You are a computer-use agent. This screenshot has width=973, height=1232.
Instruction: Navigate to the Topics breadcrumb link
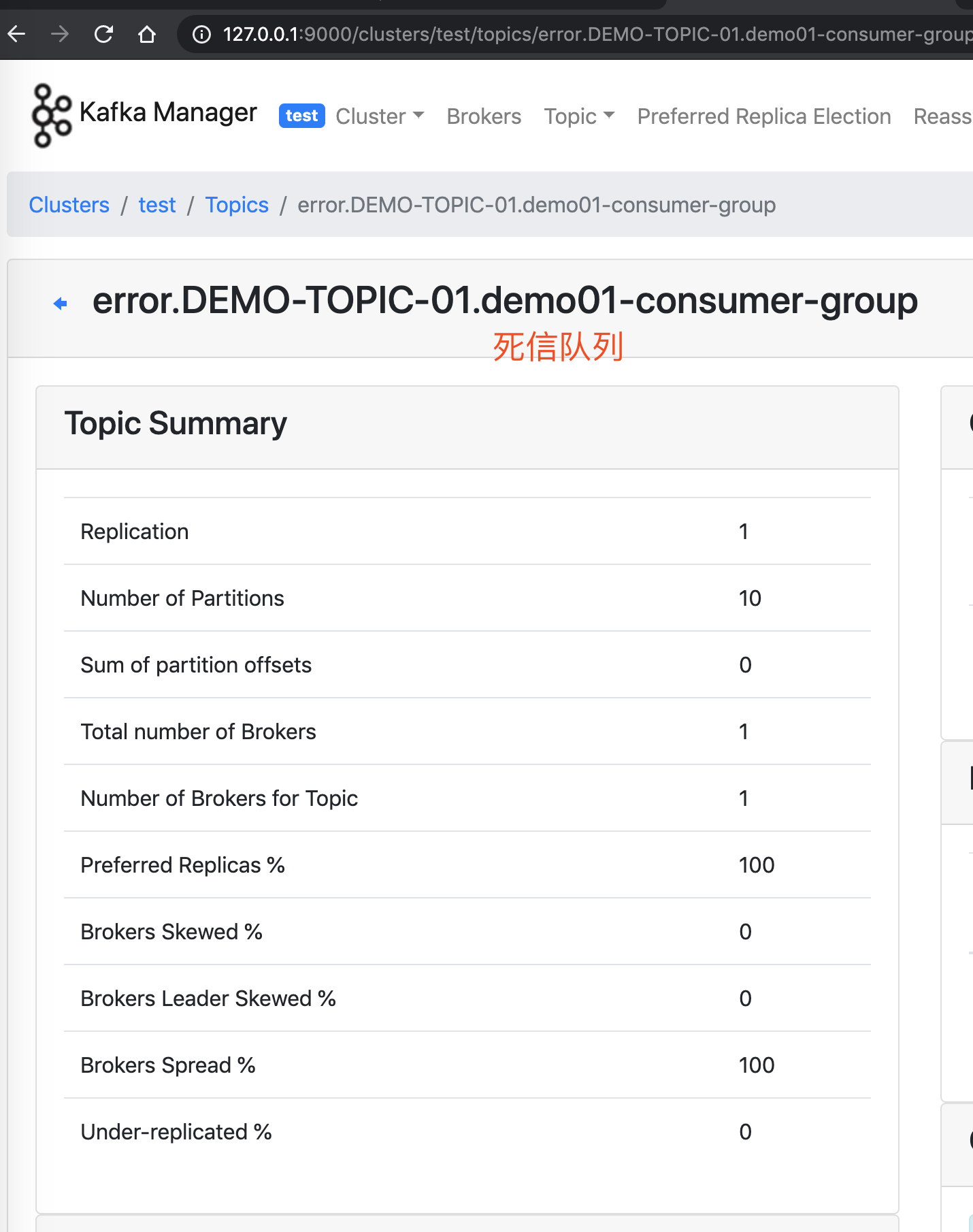click(237, 205)
